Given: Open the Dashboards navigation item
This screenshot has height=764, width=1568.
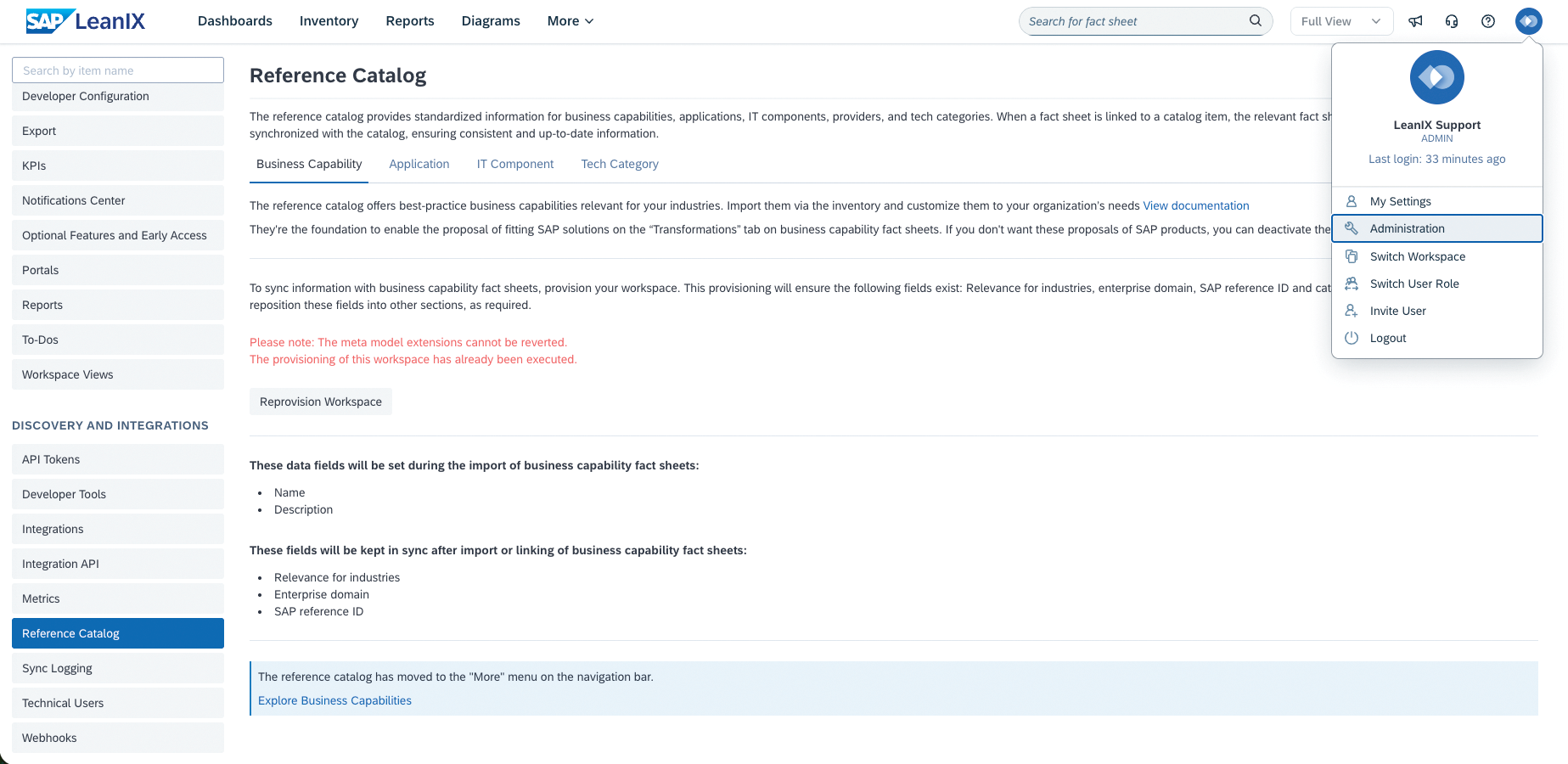Looking at the screenshot, I should tap(235, 21).
